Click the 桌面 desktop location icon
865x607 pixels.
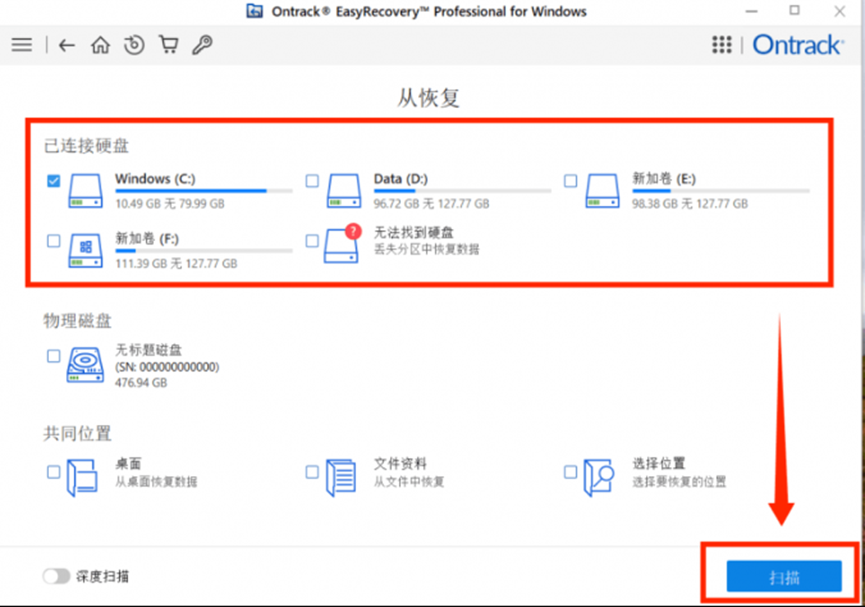point(82,478)
